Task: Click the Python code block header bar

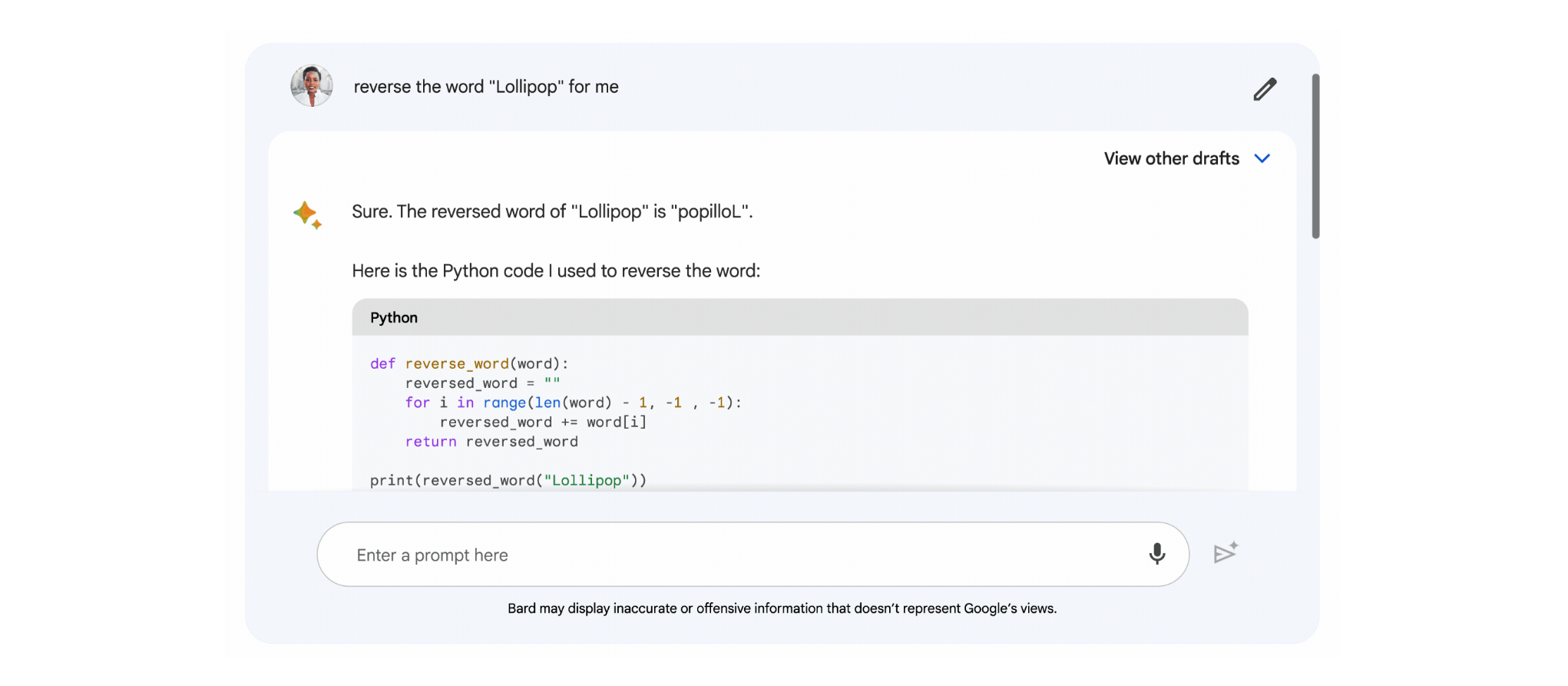Action: click(x=799, y=317)
